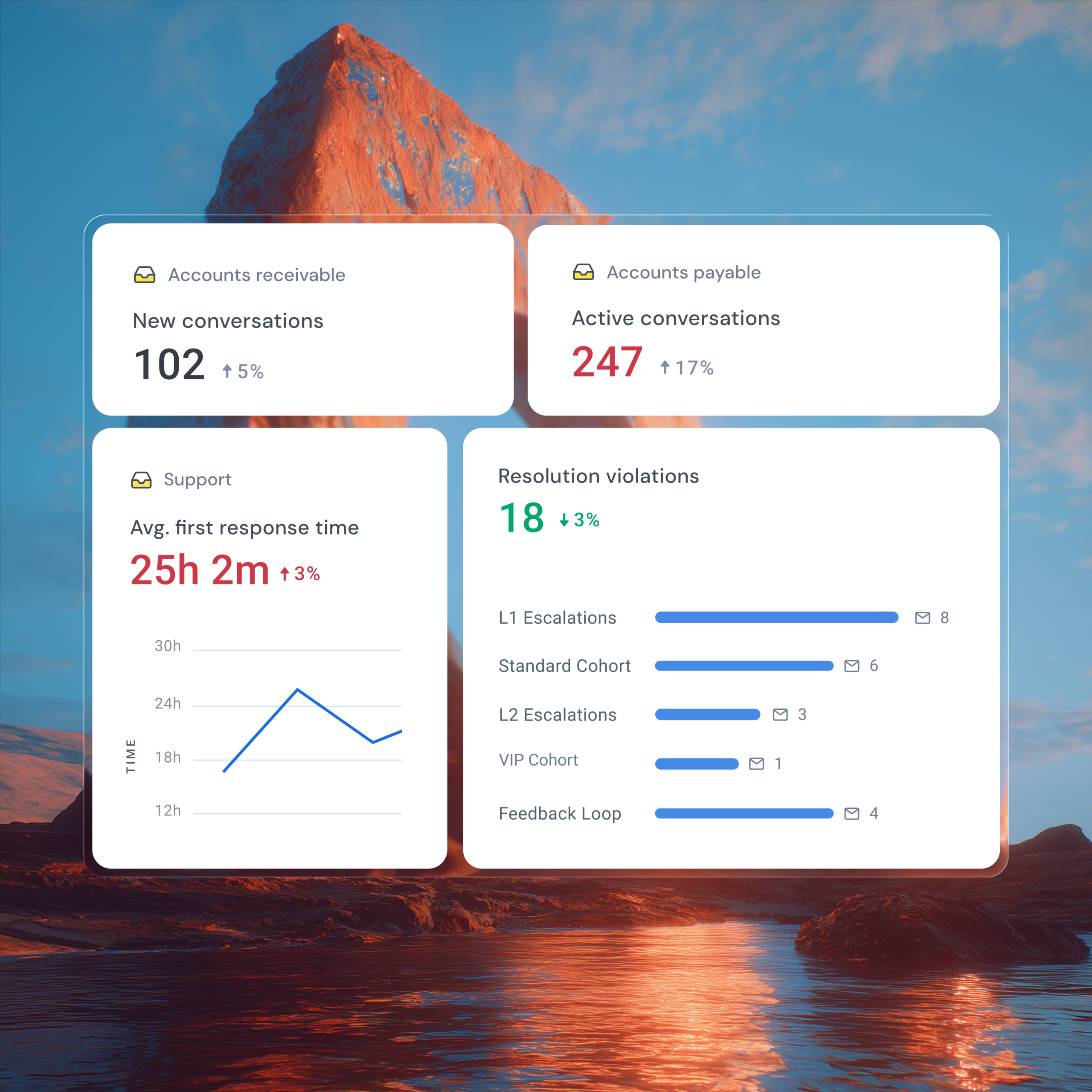
Task: Click the green down arrow beside 18
Action: point(564,520)
